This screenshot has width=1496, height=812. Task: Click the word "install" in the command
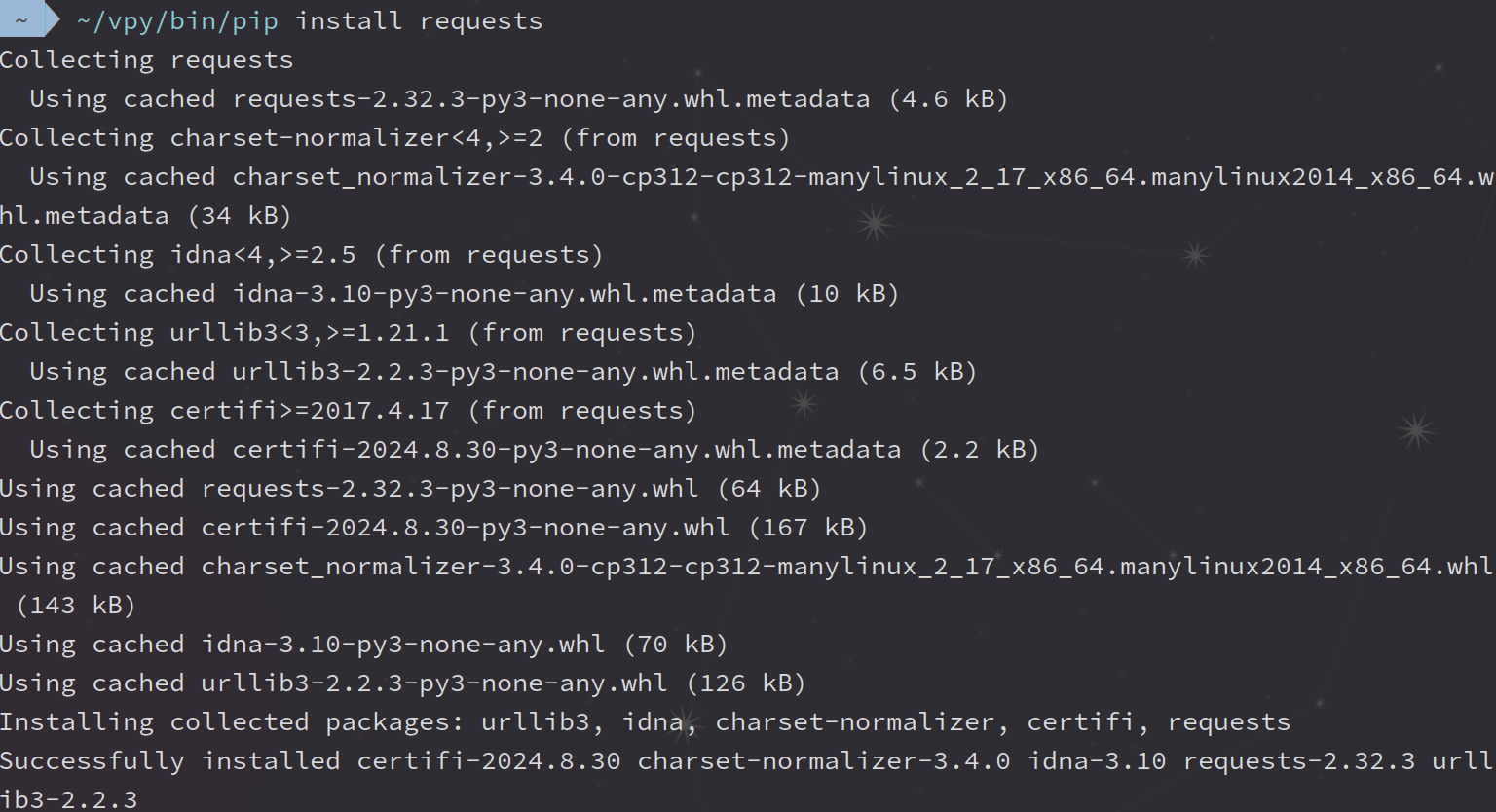(x=348, y=20)
